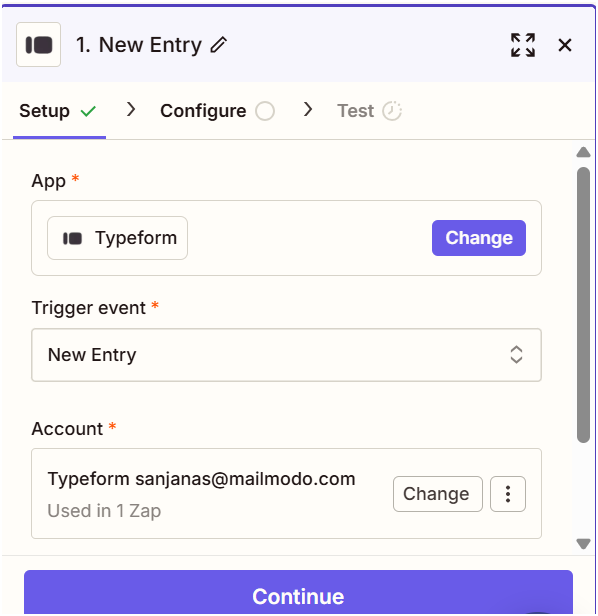Screen dimensions: 598x616
Task: Click the 'App' field label
Action: click(x=48, y=182)
